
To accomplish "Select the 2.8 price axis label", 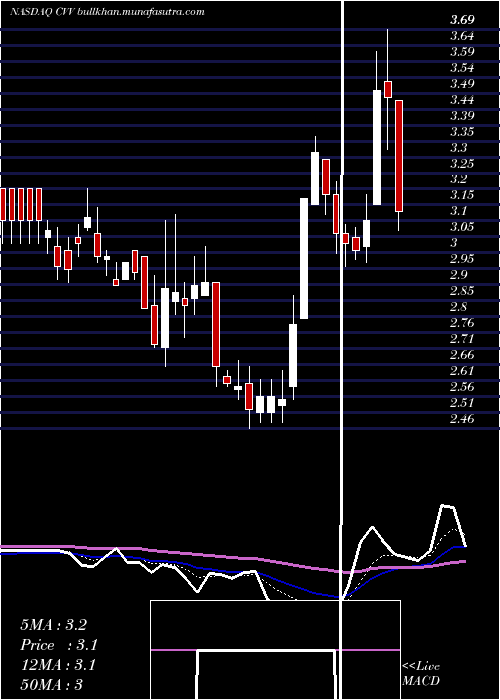I will [459, 307].
